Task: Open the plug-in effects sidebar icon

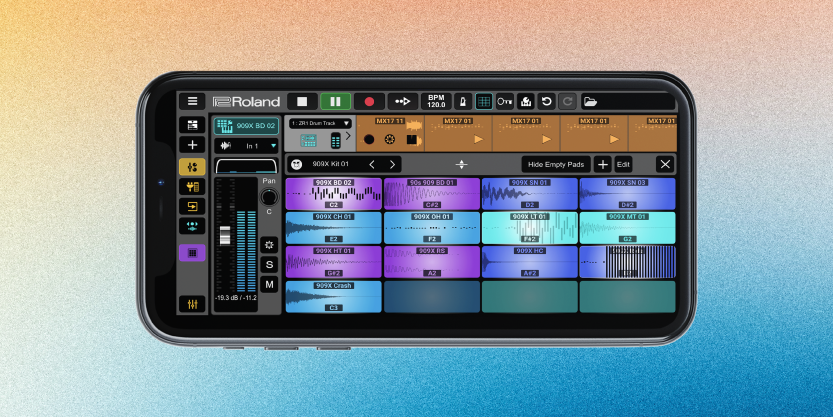Action: coord(192,187)
